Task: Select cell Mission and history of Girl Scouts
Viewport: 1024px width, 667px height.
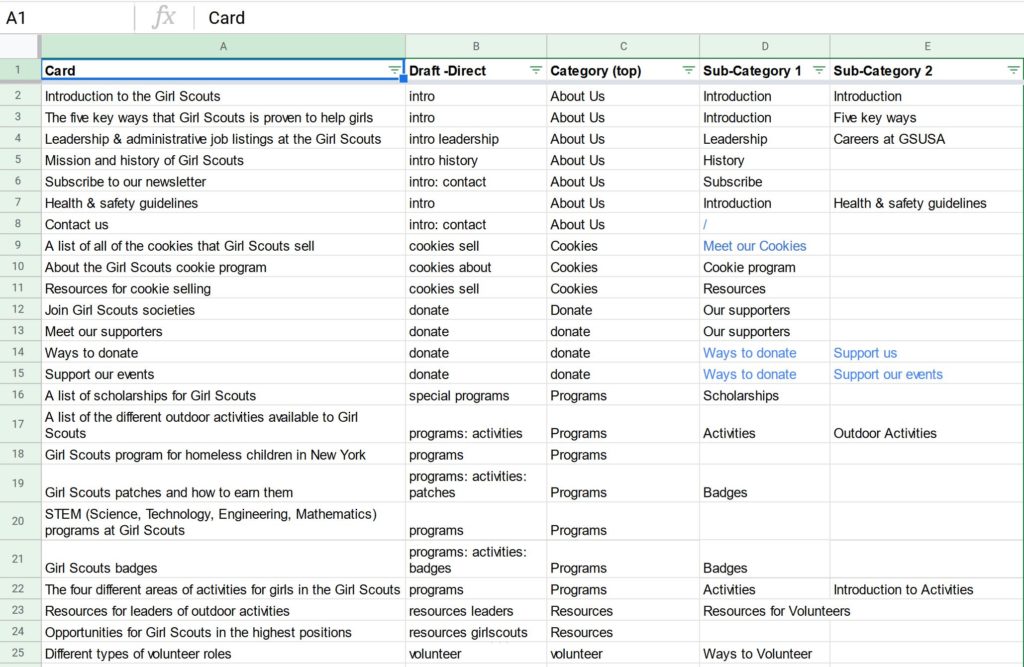Action: coord(223,161)
